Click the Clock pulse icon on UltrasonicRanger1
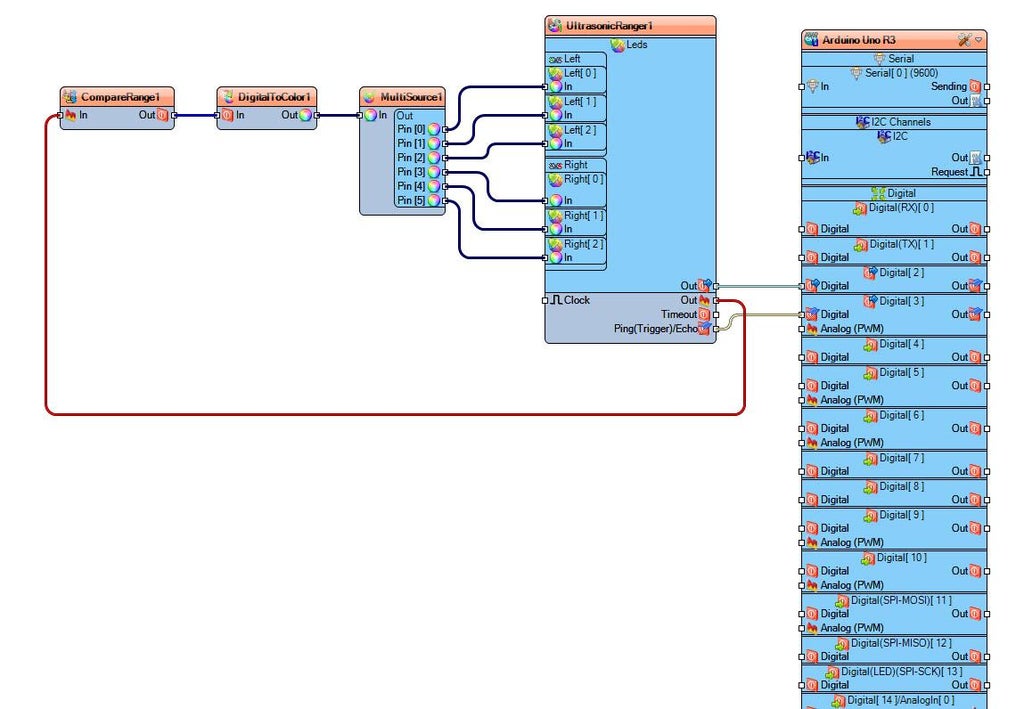1024x709 pixels. click(556, 300)
